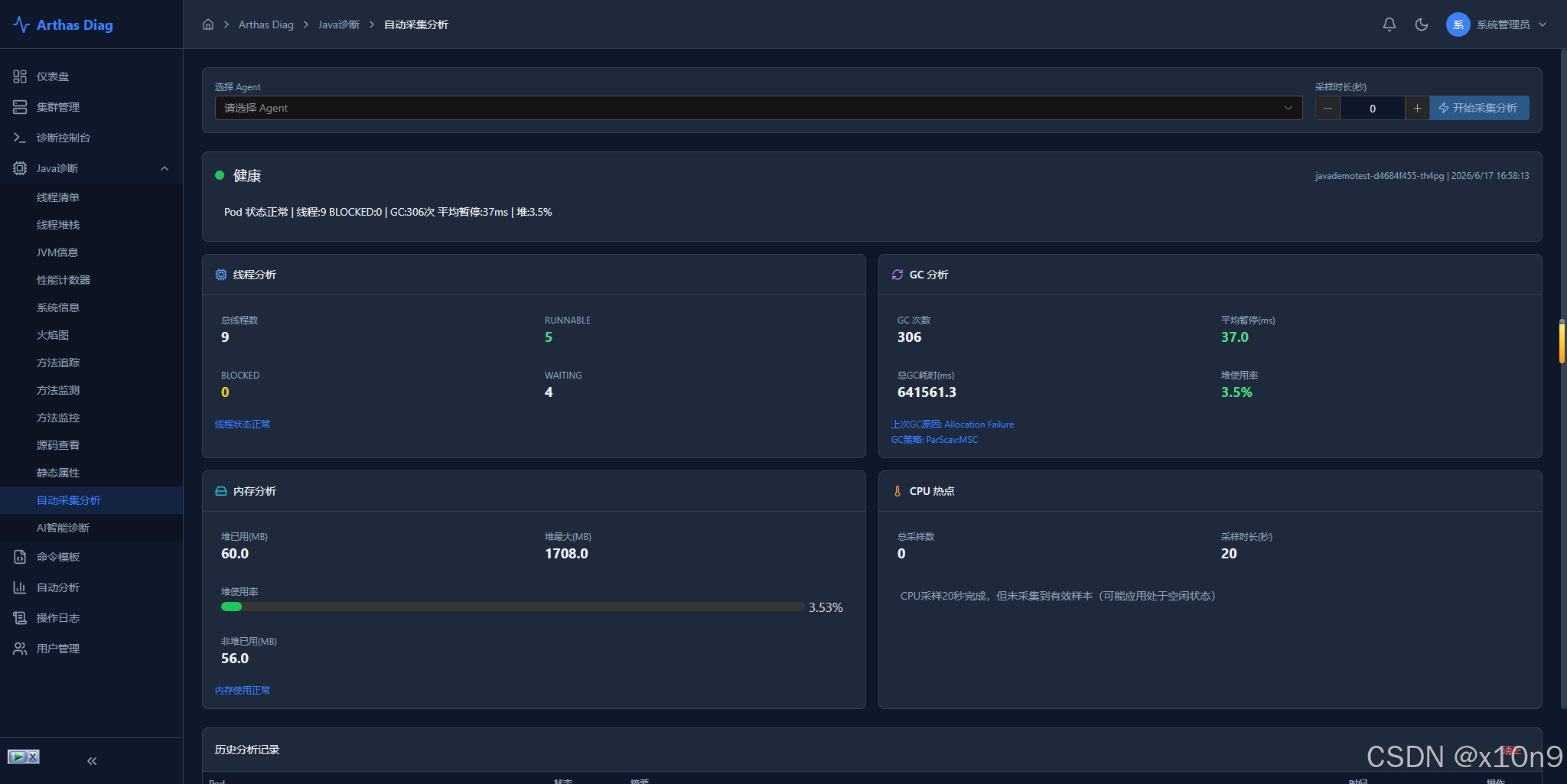Image resolution: width=1567 pixels, height=784 pixels.
Task: Click the pod name javademotest timestamp text
Action: 1422,176
